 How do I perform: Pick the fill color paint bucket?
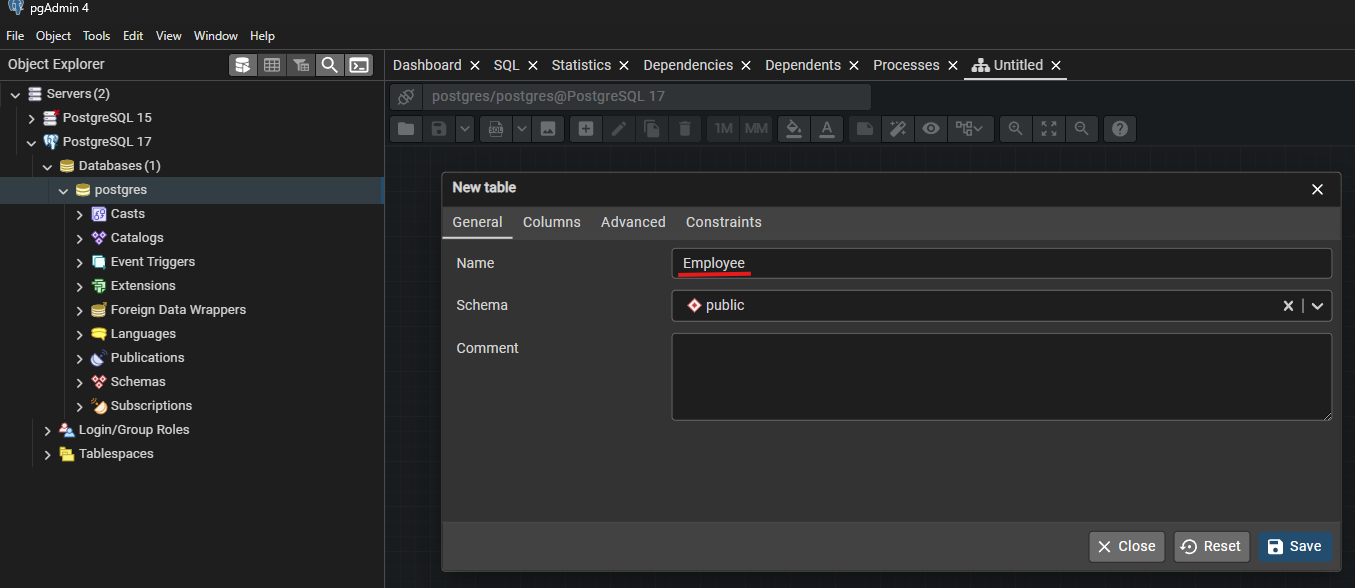point(793,129)
